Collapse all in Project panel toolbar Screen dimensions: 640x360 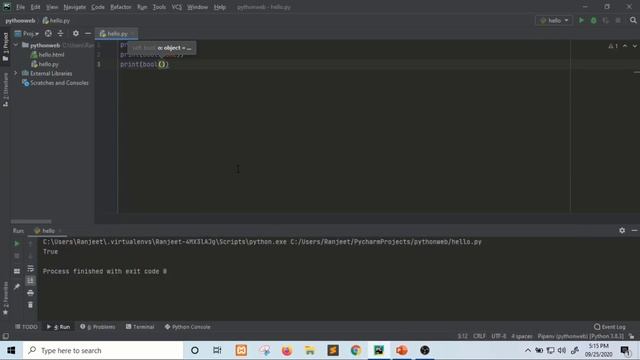[60, 33]
